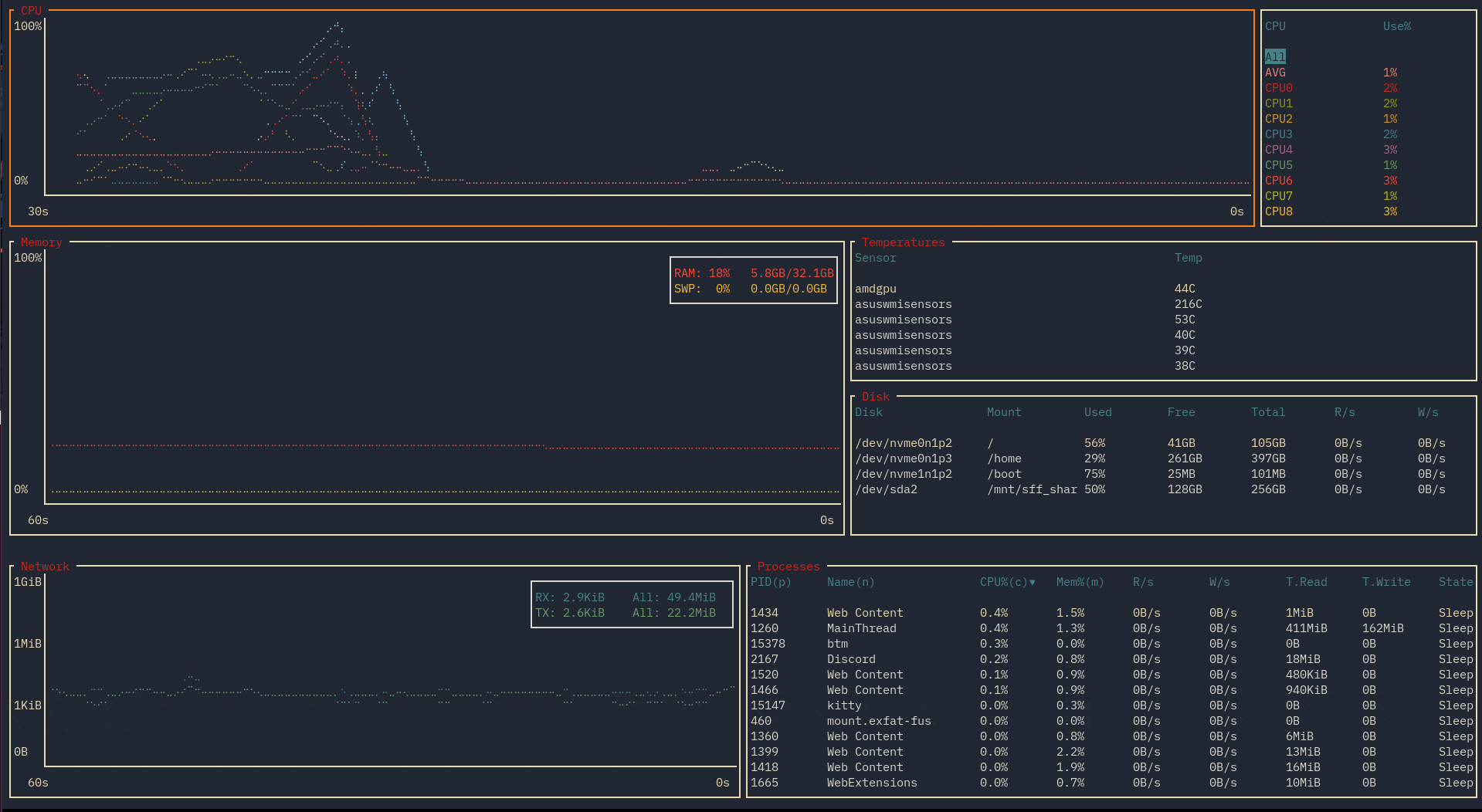Click the Use% column header
The width and height of the screenshot is (1482, 812).
pos(1397,26)
